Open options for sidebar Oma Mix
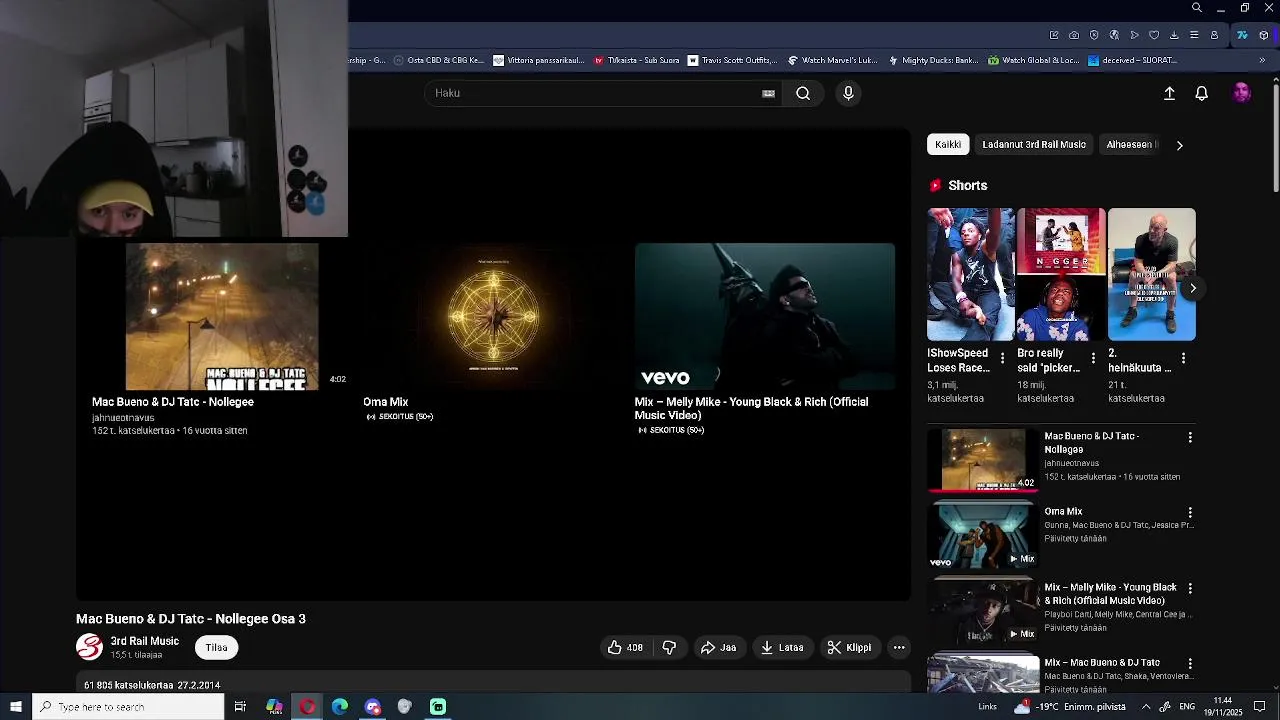1280x720 pixels. click(x=1190, y=513)
